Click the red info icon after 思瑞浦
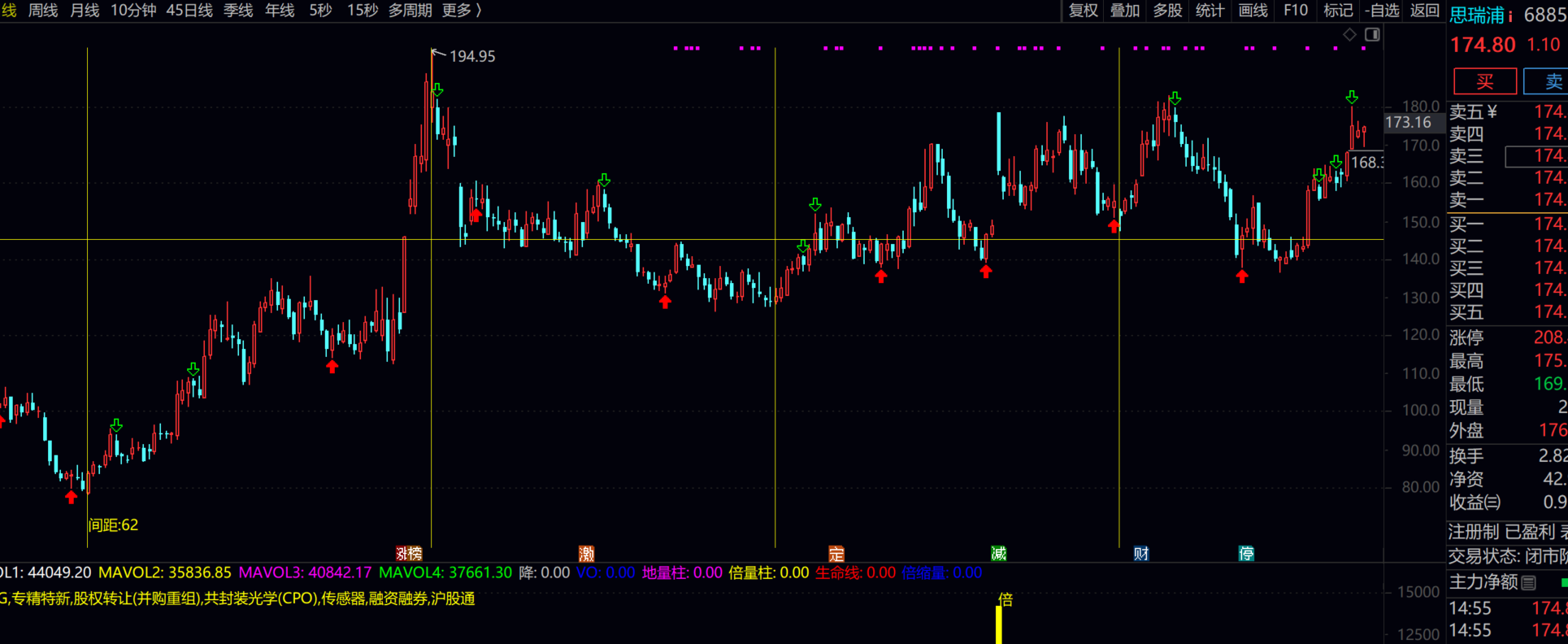Screen dimensions: 1568x644 (1510, 15)
